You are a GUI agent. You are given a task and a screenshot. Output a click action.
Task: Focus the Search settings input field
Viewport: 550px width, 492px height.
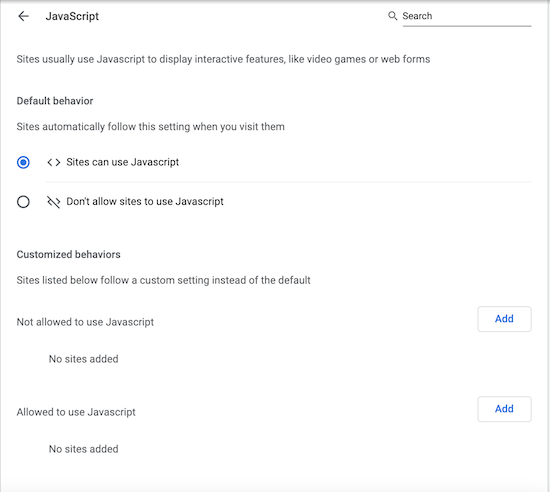coord(467,16)
